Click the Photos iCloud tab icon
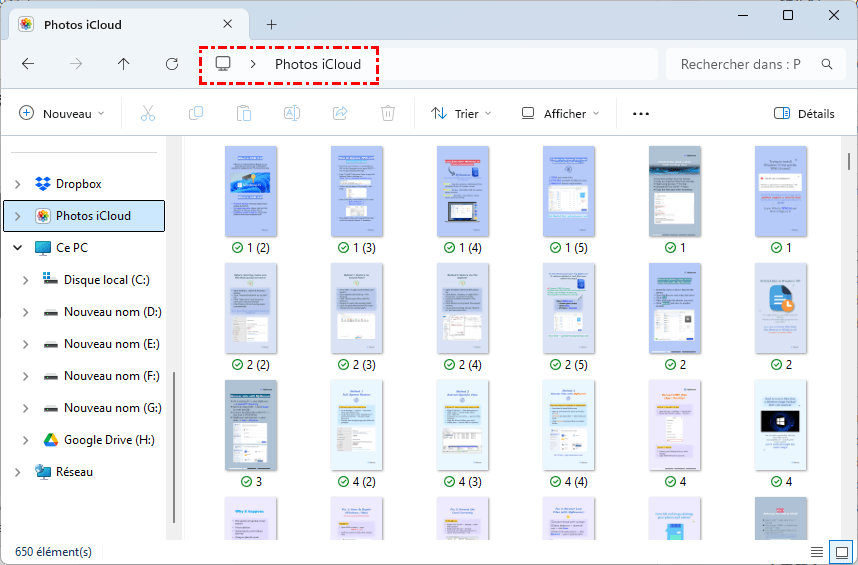 coord(26,24)
